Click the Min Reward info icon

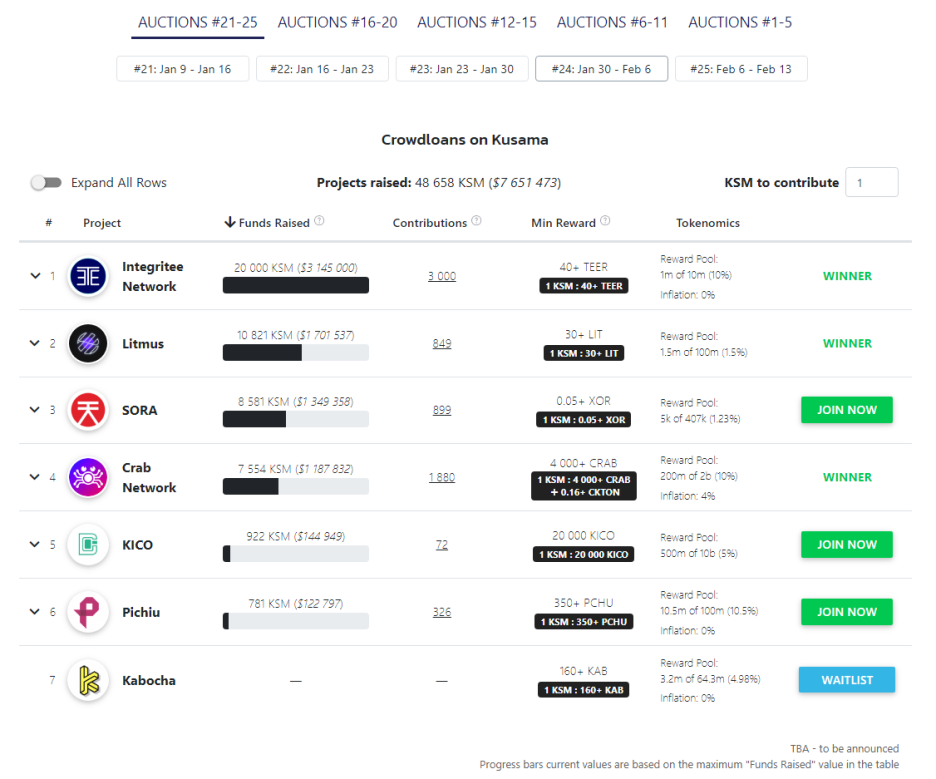tap(605, 221)
